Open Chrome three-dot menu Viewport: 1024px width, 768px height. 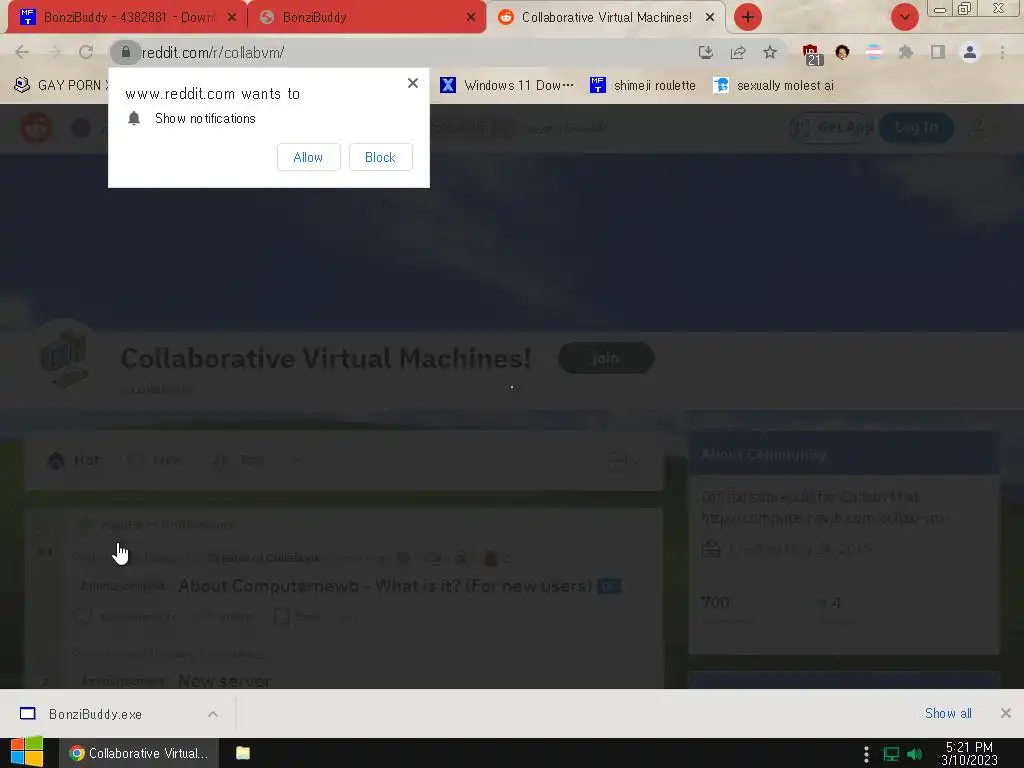click(1002, 52)
